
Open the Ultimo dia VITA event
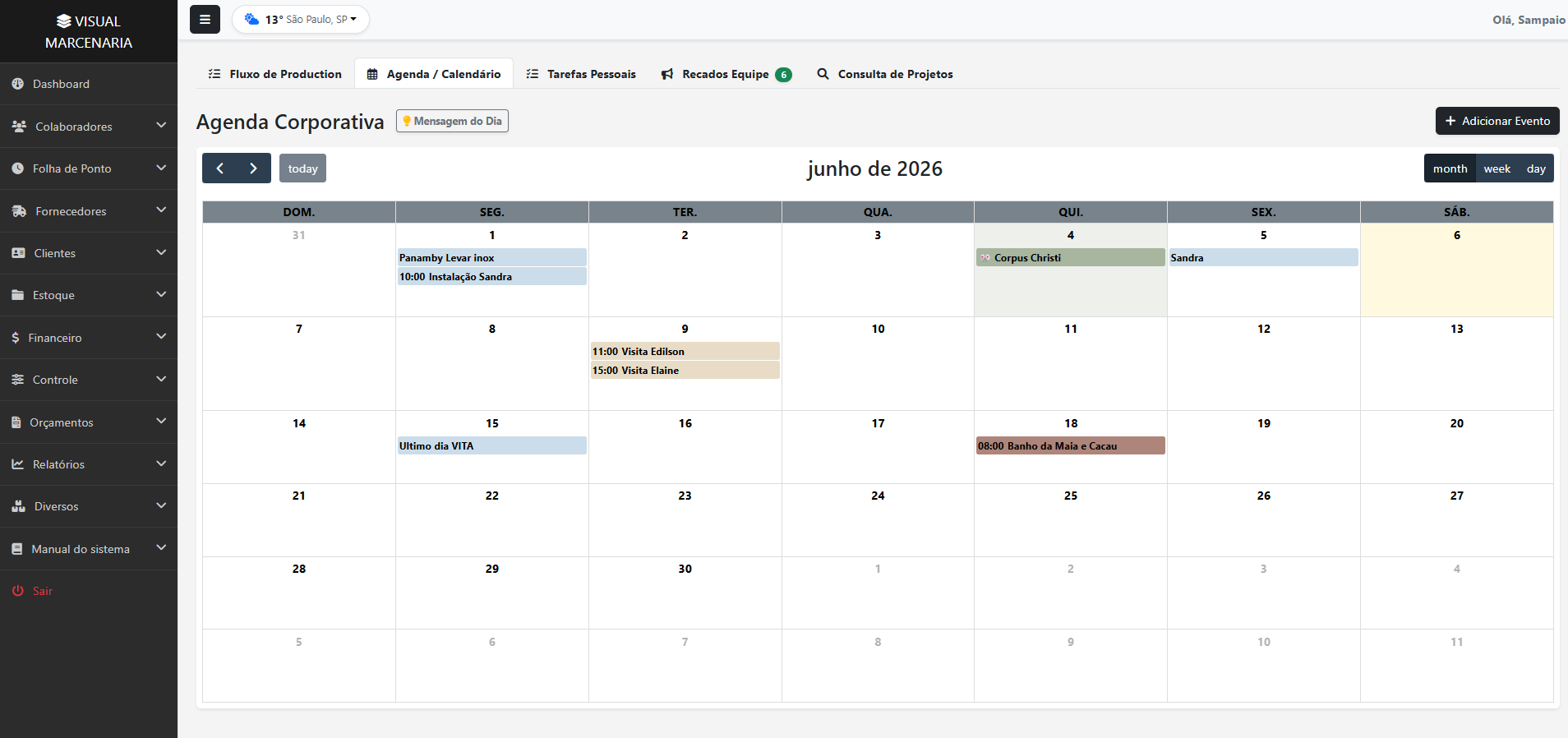[x=491, y=445]
